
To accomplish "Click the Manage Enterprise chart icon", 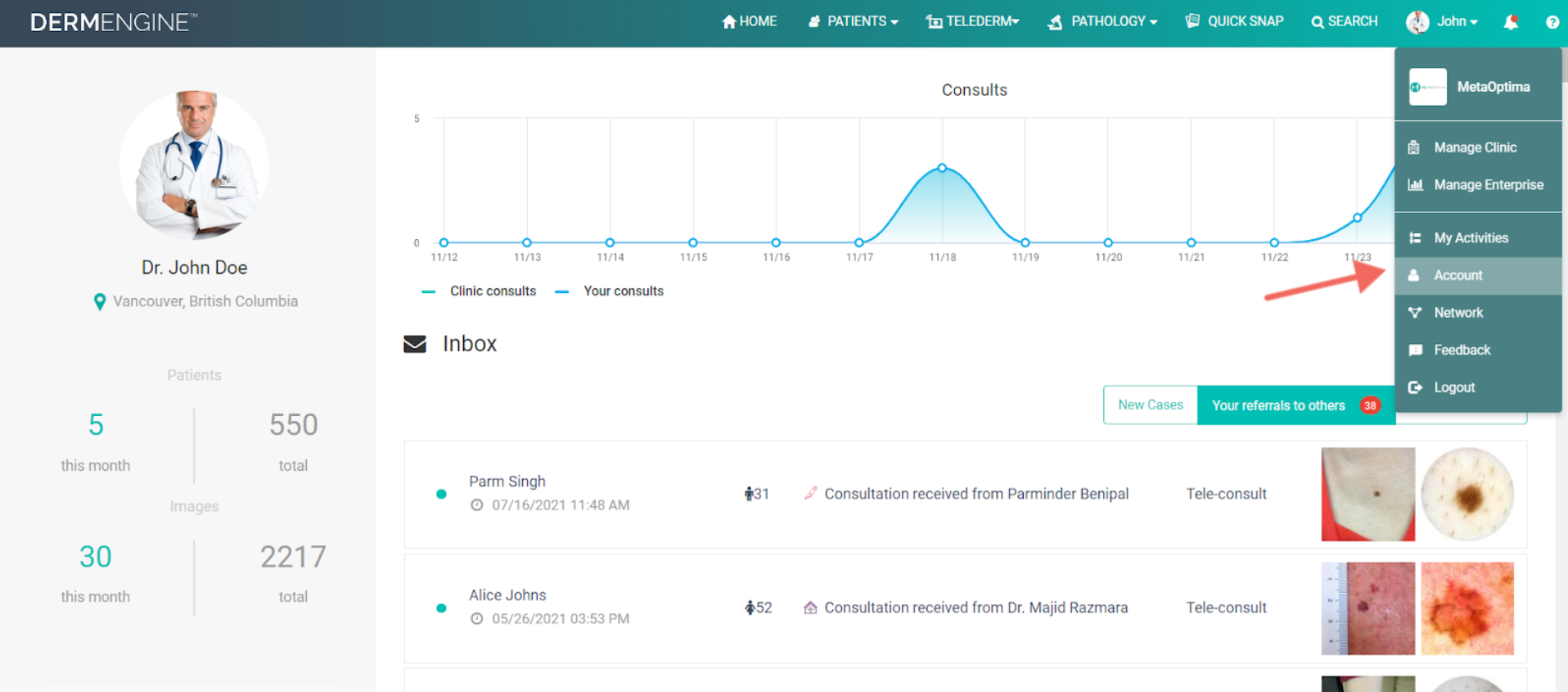I will coord(1415,185).
